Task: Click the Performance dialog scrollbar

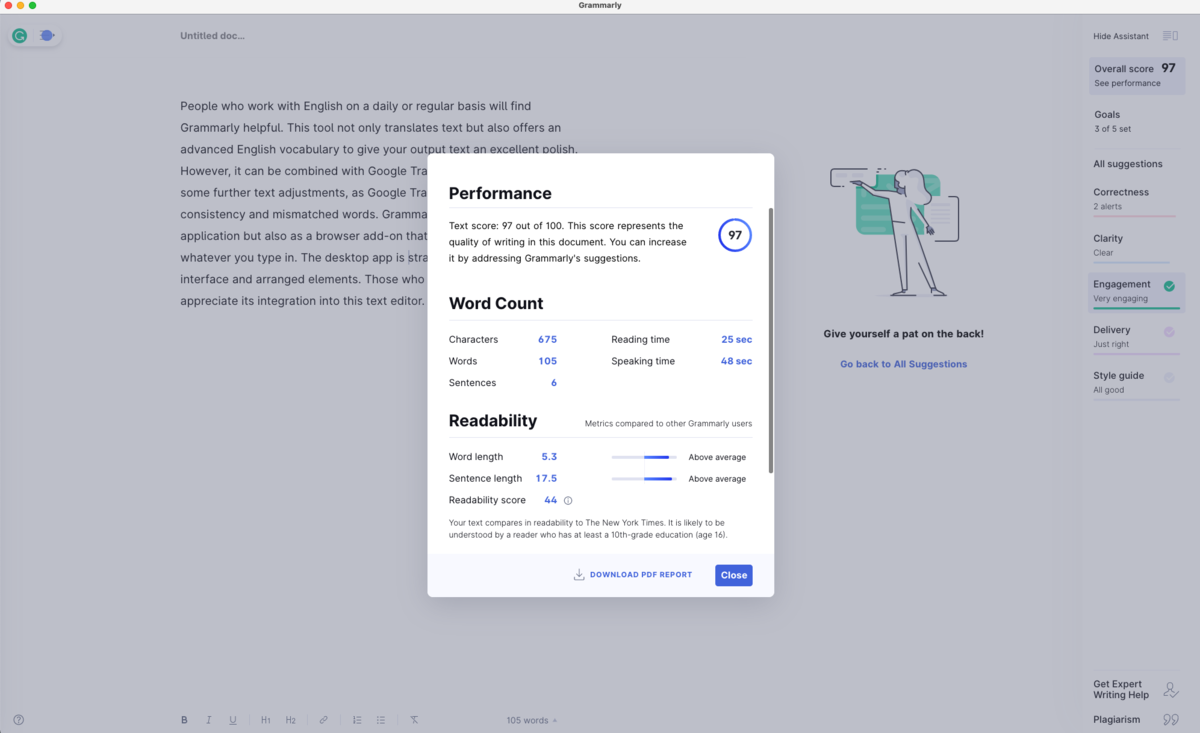Action: click(770, 340)
